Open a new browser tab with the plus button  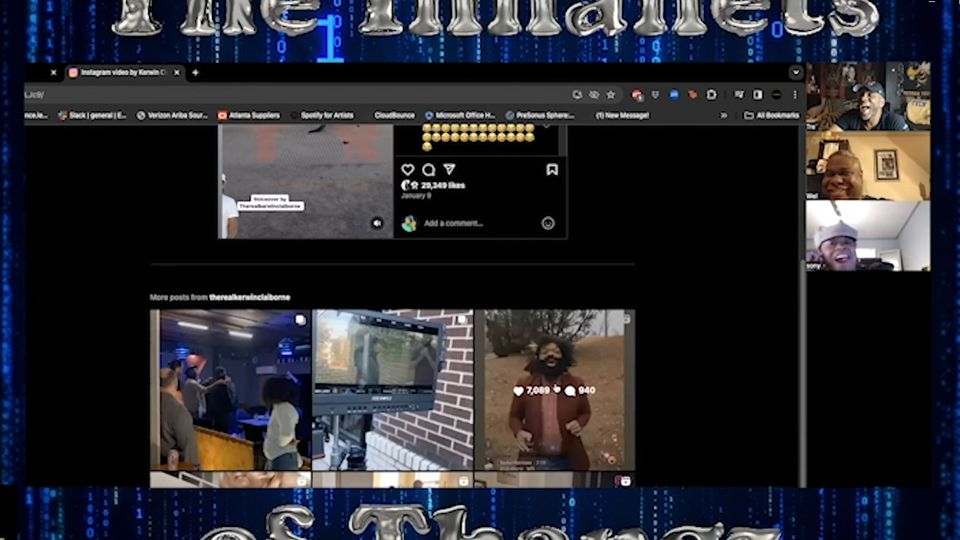point(195,72)
